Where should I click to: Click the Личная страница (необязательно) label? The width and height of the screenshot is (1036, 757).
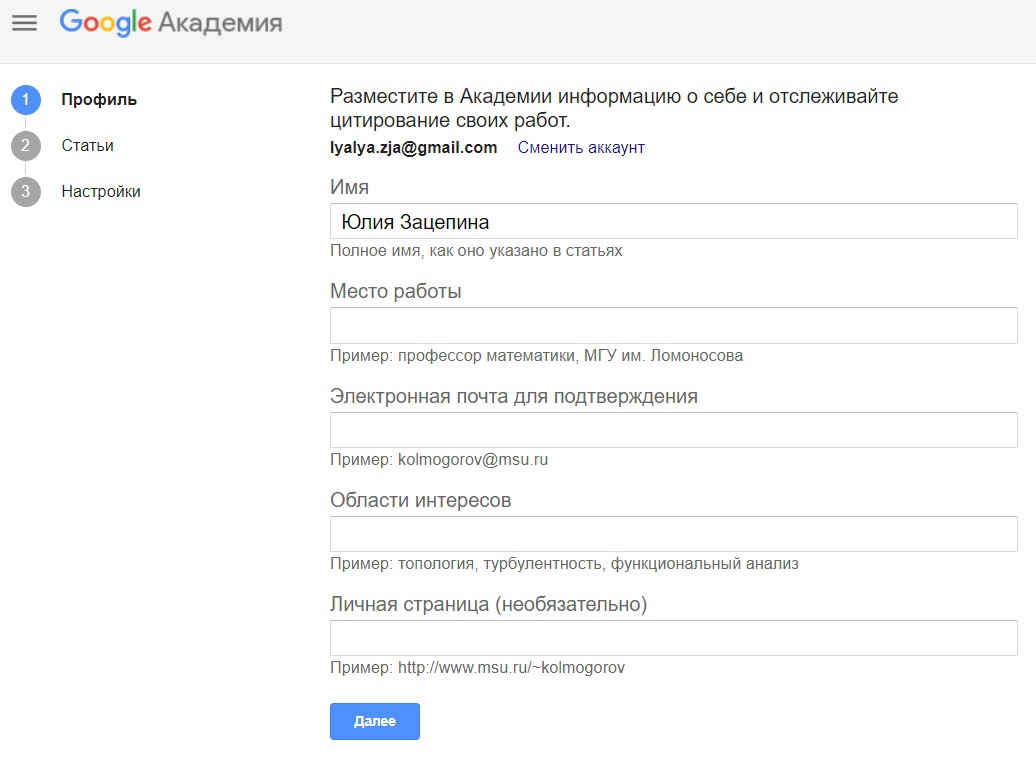click(x=489, y=604)
